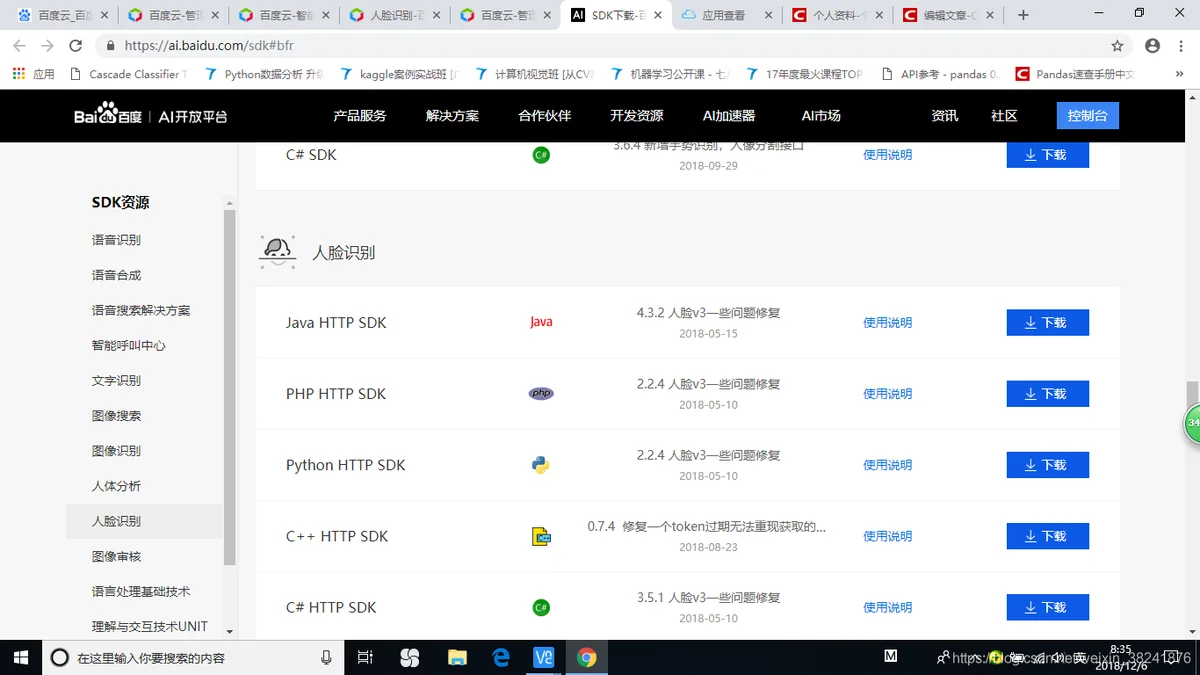Switch to the 应用查看 tab
This screenshot has width=1200, height=675.
[726, 15]
